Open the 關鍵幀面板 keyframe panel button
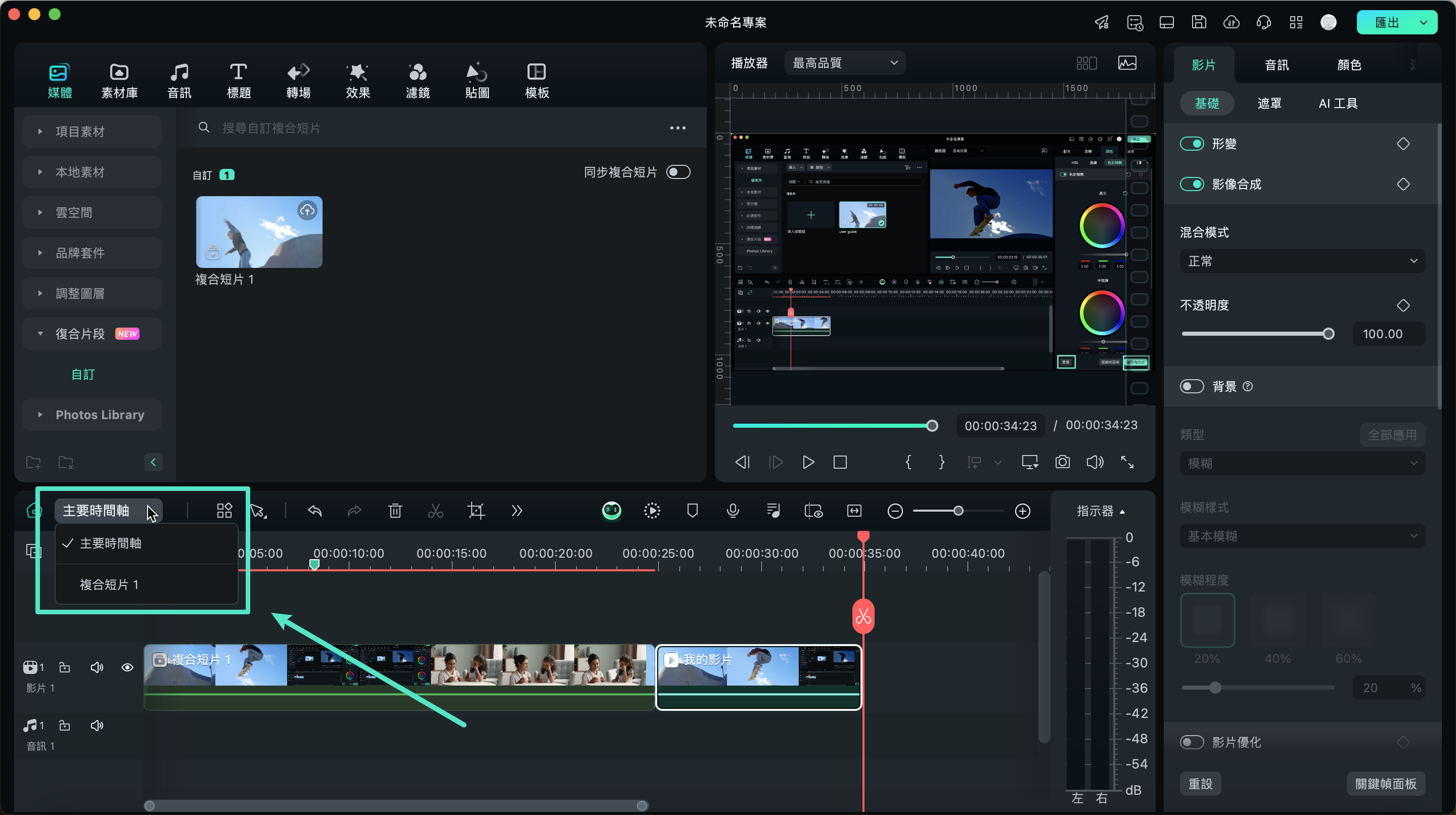1456x815 pixels. [x=1386, y=784]
